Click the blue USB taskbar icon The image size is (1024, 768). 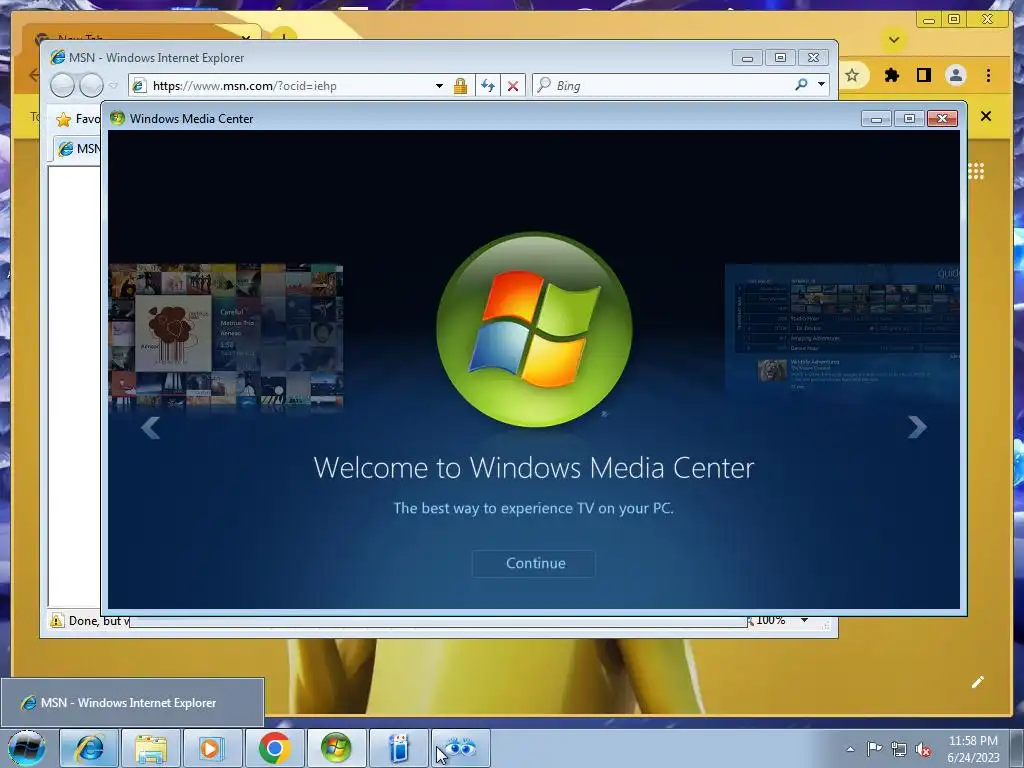pyautogui.click(x=398, y=748)
